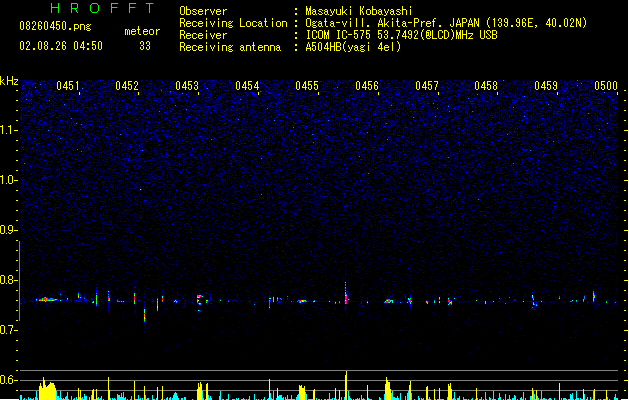The width and height of the screenshot is (629, 400).
Task: Click the HROFFT title text
Action: (103, 8)
